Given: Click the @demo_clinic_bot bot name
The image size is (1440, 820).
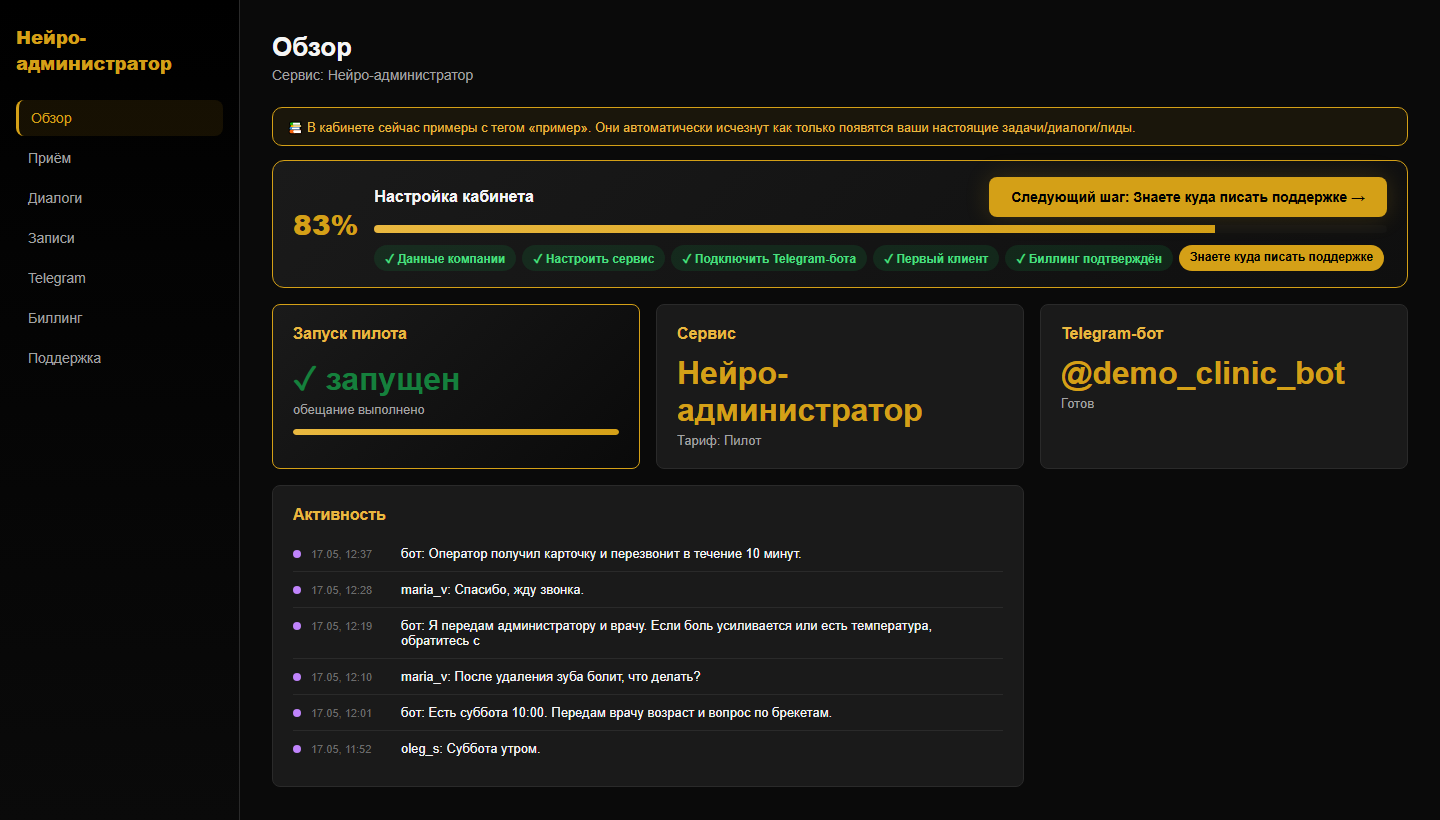Looking at the screenshot, I should (x=1203, y=373).
